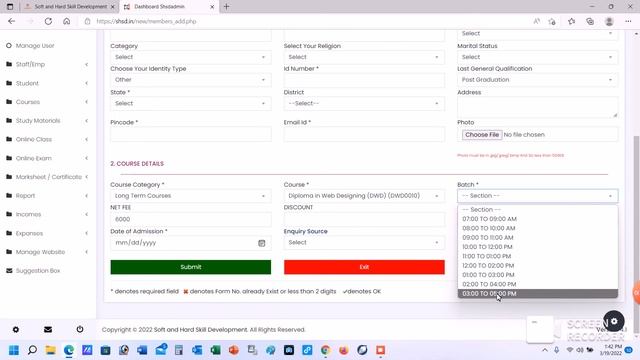Click the NET FEE input field
Viewport: 640px width, 360px height.
point(191,220)
